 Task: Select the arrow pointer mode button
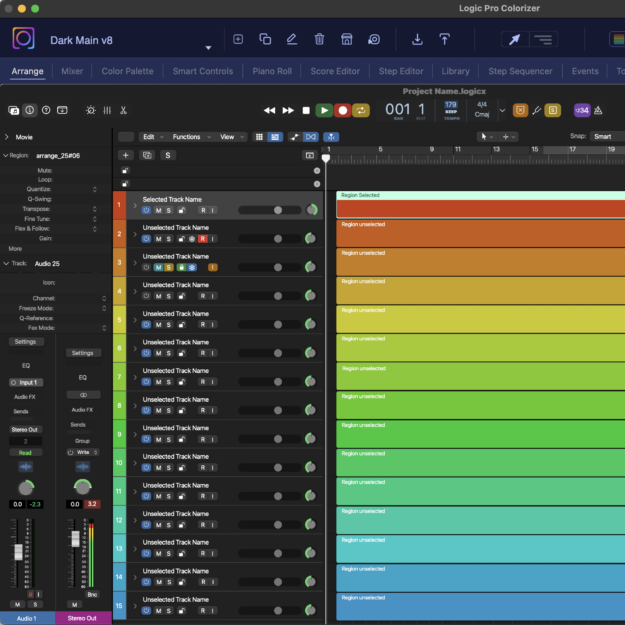pyautogui.click(x=515, y=39)
